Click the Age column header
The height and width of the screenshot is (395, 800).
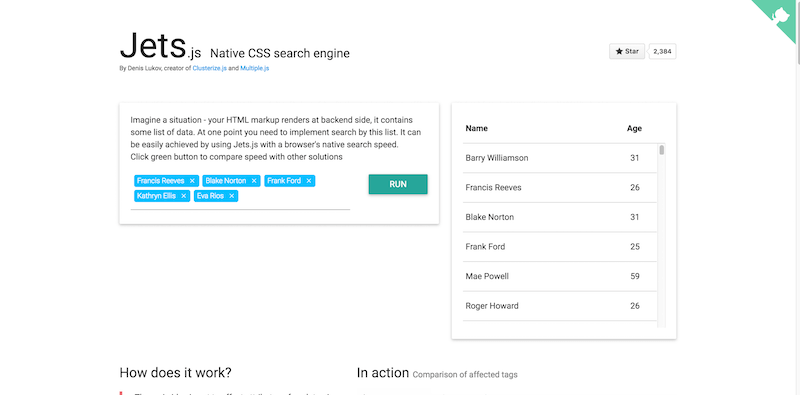point(634,129)
